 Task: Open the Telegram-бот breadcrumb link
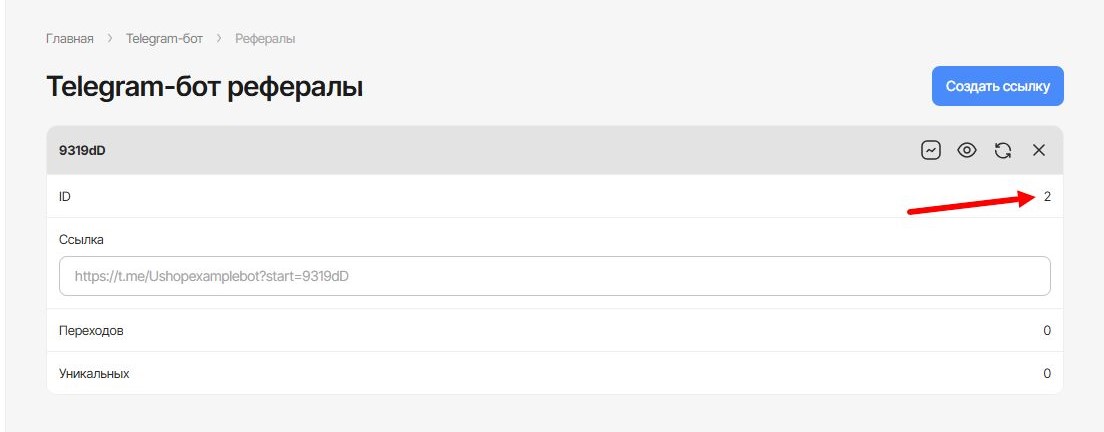click(x=164, y=39)
